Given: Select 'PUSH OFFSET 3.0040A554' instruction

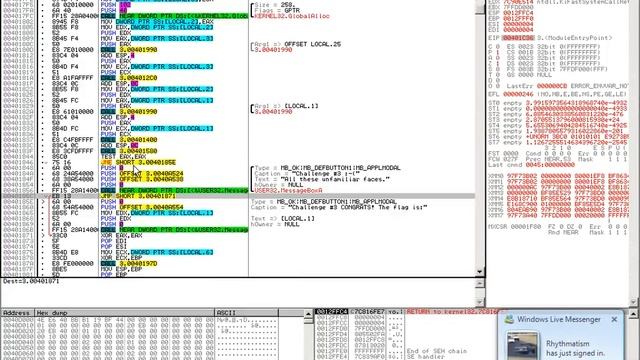Looking at the screenshot, I should 142,207.
